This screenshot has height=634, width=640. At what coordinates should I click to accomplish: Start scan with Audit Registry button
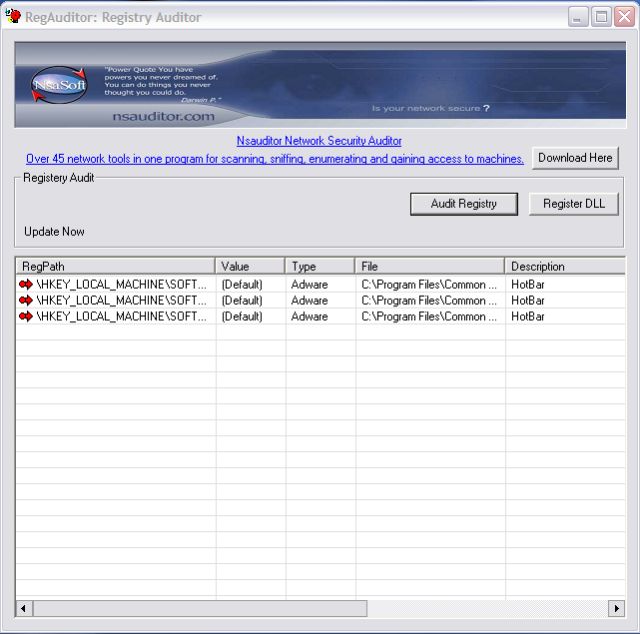464,204
